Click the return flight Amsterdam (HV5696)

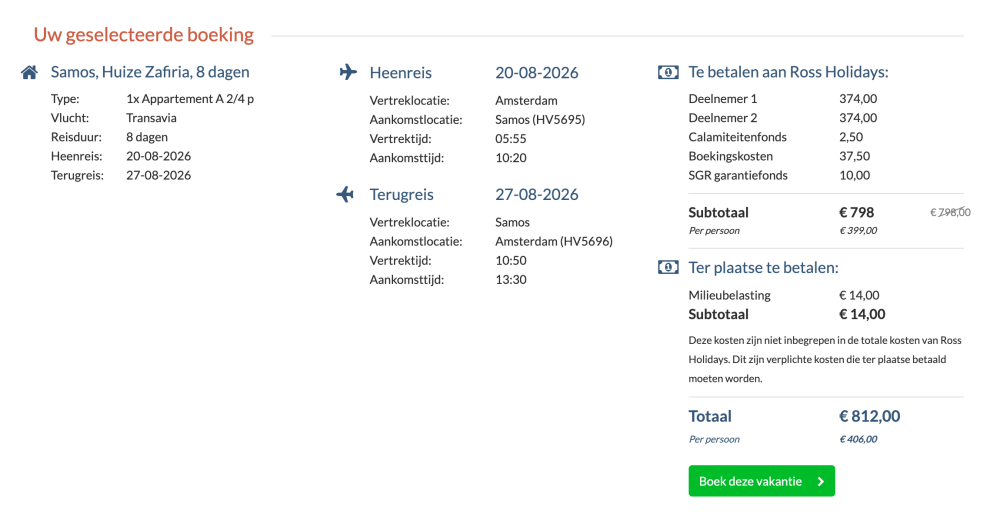pyautogui.click(x=554, y=241)
